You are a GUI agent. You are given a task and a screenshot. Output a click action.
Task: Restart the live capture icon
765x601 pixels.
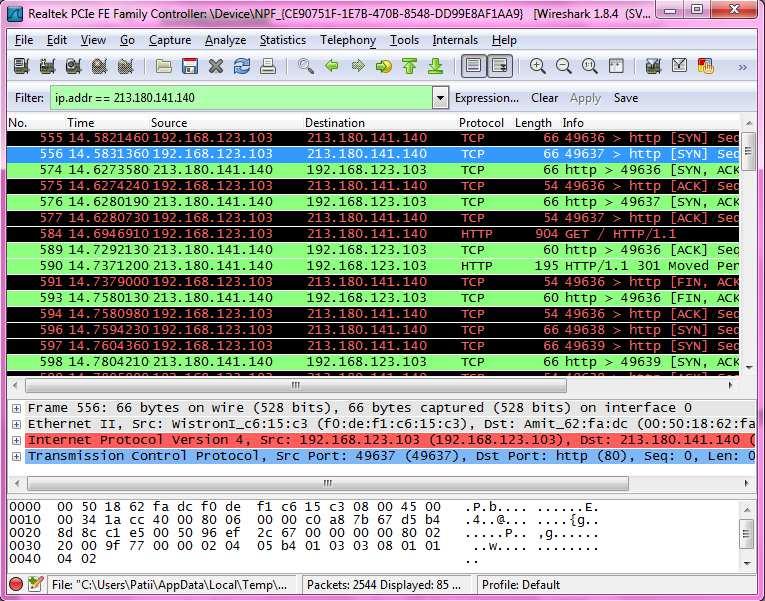[125, 66]
